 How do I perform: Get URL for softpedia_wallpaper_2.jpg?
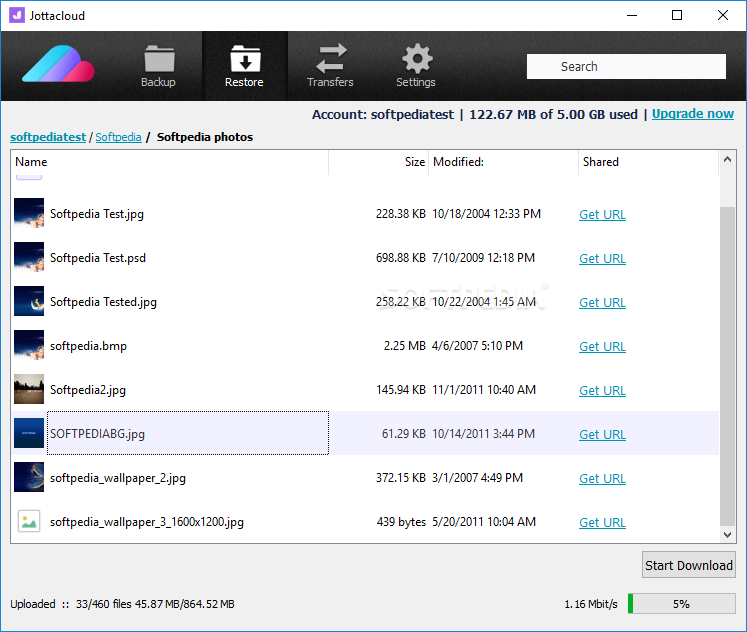coord(602,479)
